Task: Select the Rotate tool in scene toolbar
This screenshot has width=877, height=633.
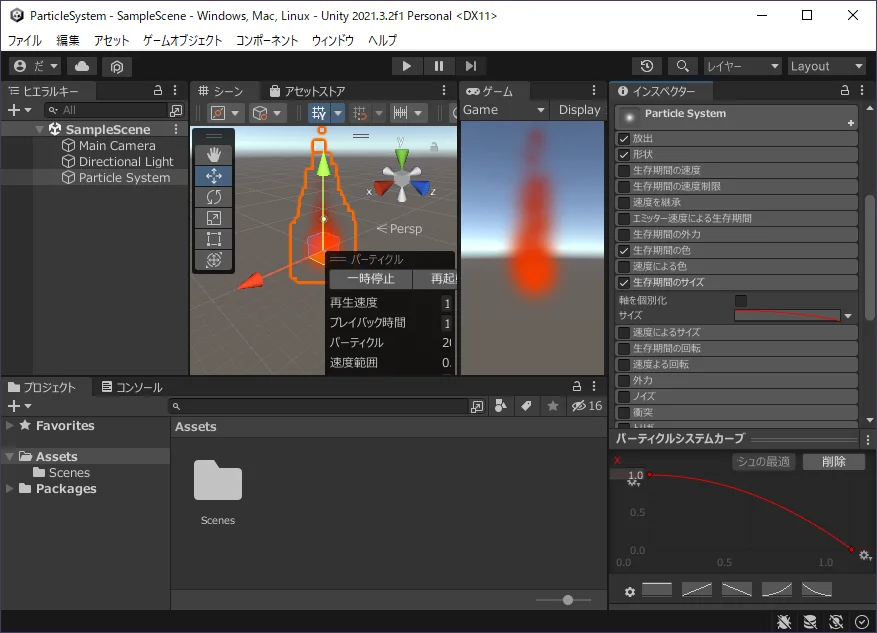Action: click(214, 197)
